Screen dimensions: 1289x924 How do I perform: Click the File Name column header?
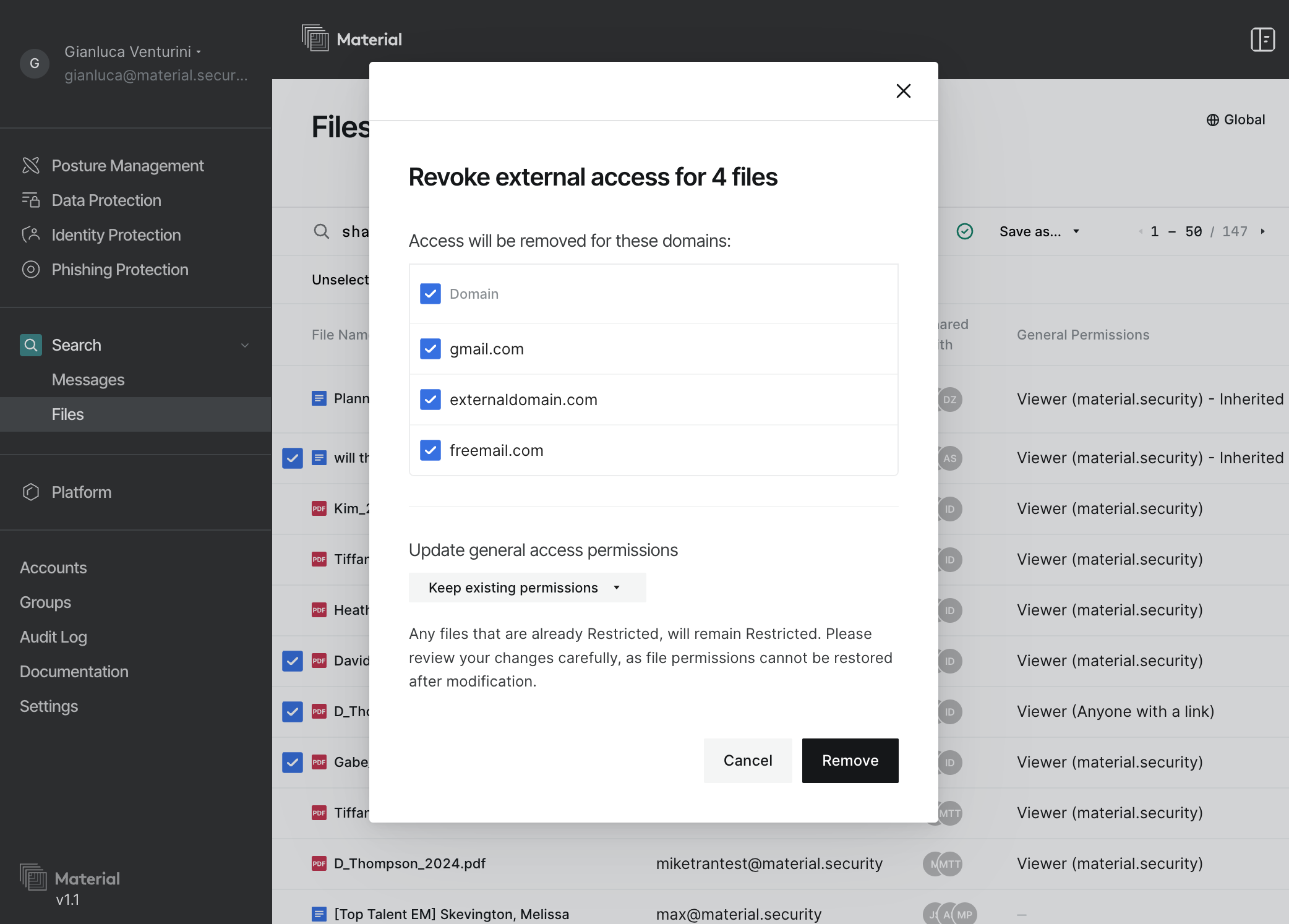pyautogui.click(x=340, y=335)
